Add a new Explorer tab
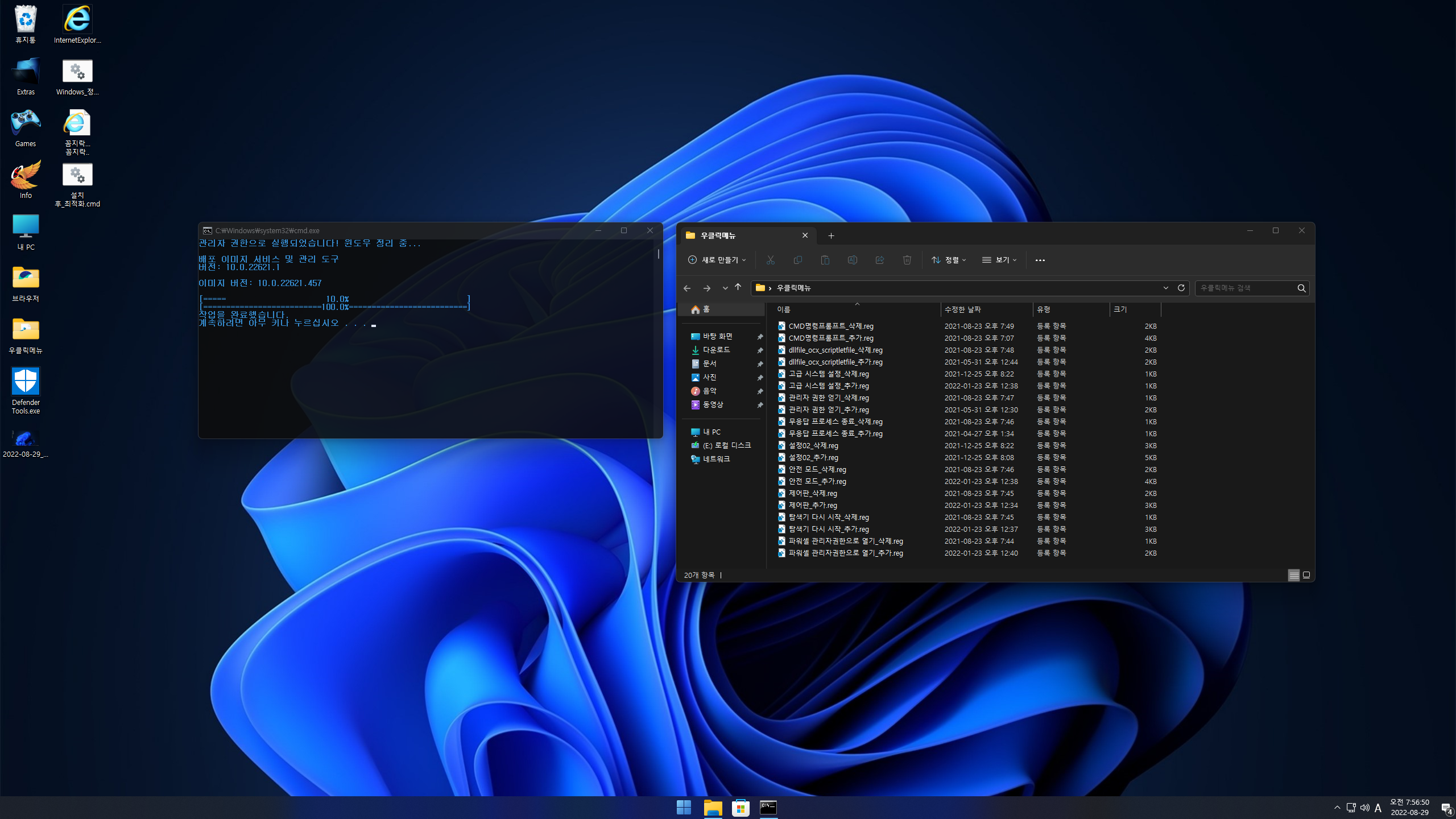This screenshot has height=819, width=1456. coord(831,235)
